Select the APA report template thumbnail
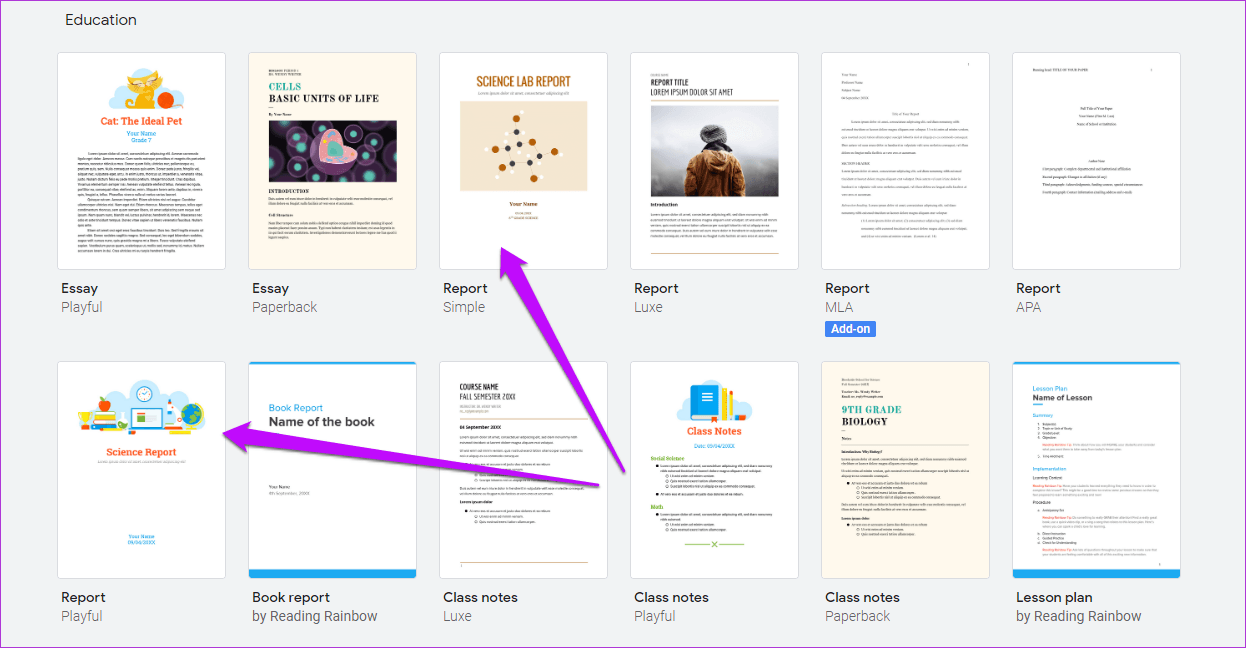 point(1096,161)
